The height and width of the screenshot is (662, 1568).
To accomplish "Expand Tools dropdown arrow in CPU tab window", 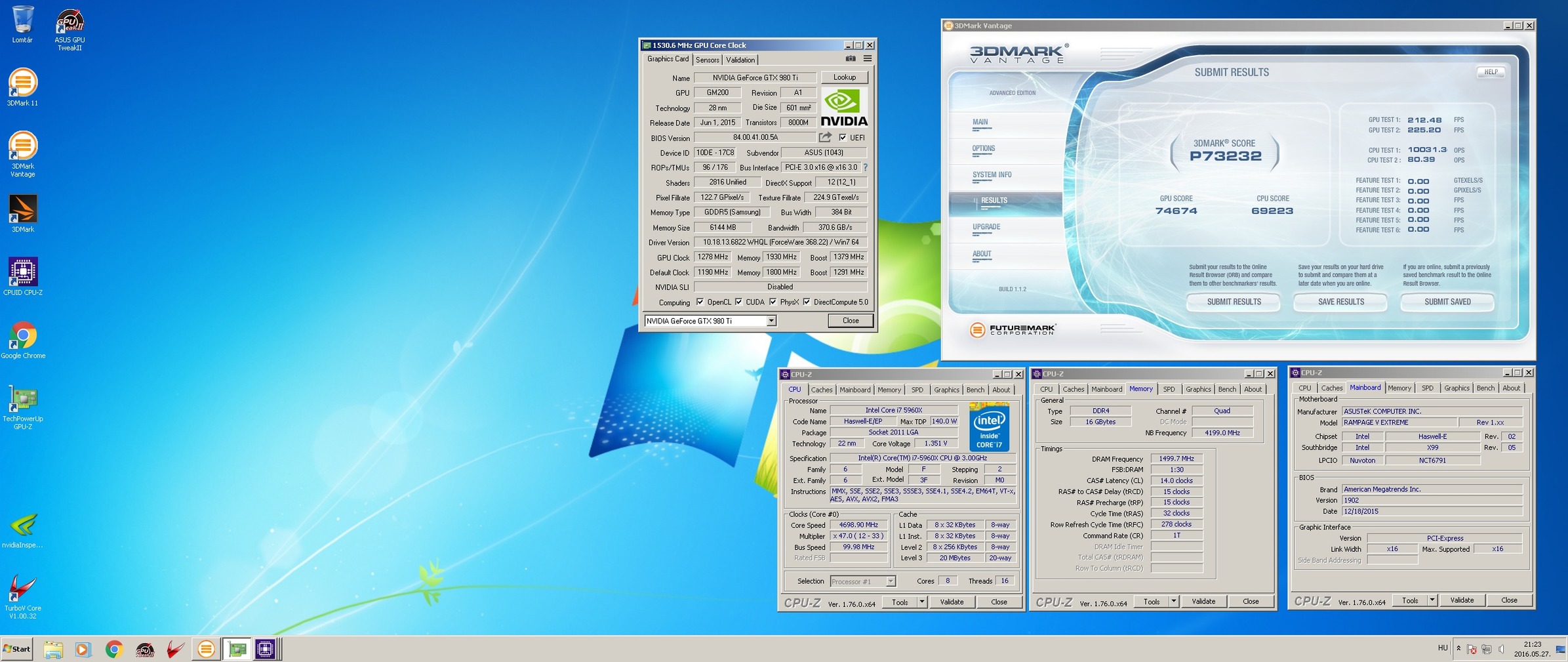I will tap(921, 602).
